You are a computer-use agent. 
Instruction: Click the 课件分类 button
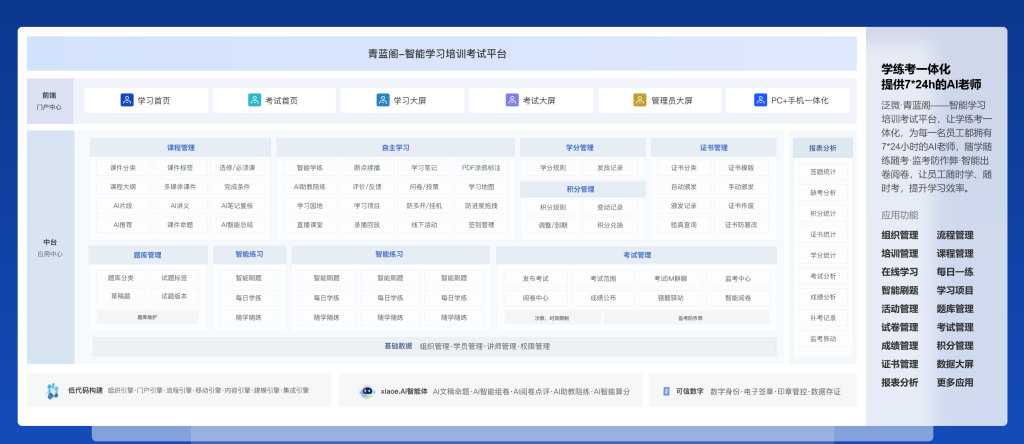pos(123,168)
